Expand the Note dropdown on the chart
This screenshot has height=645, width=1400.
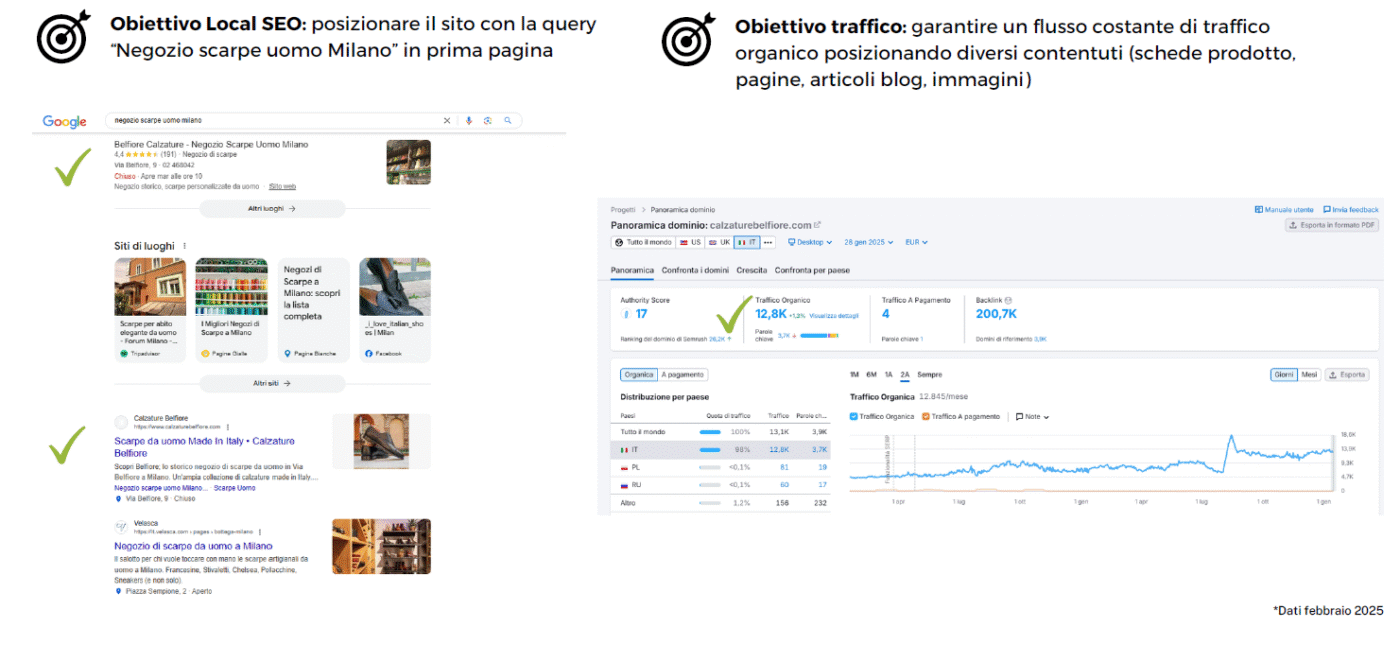[x=1033, y=416]
